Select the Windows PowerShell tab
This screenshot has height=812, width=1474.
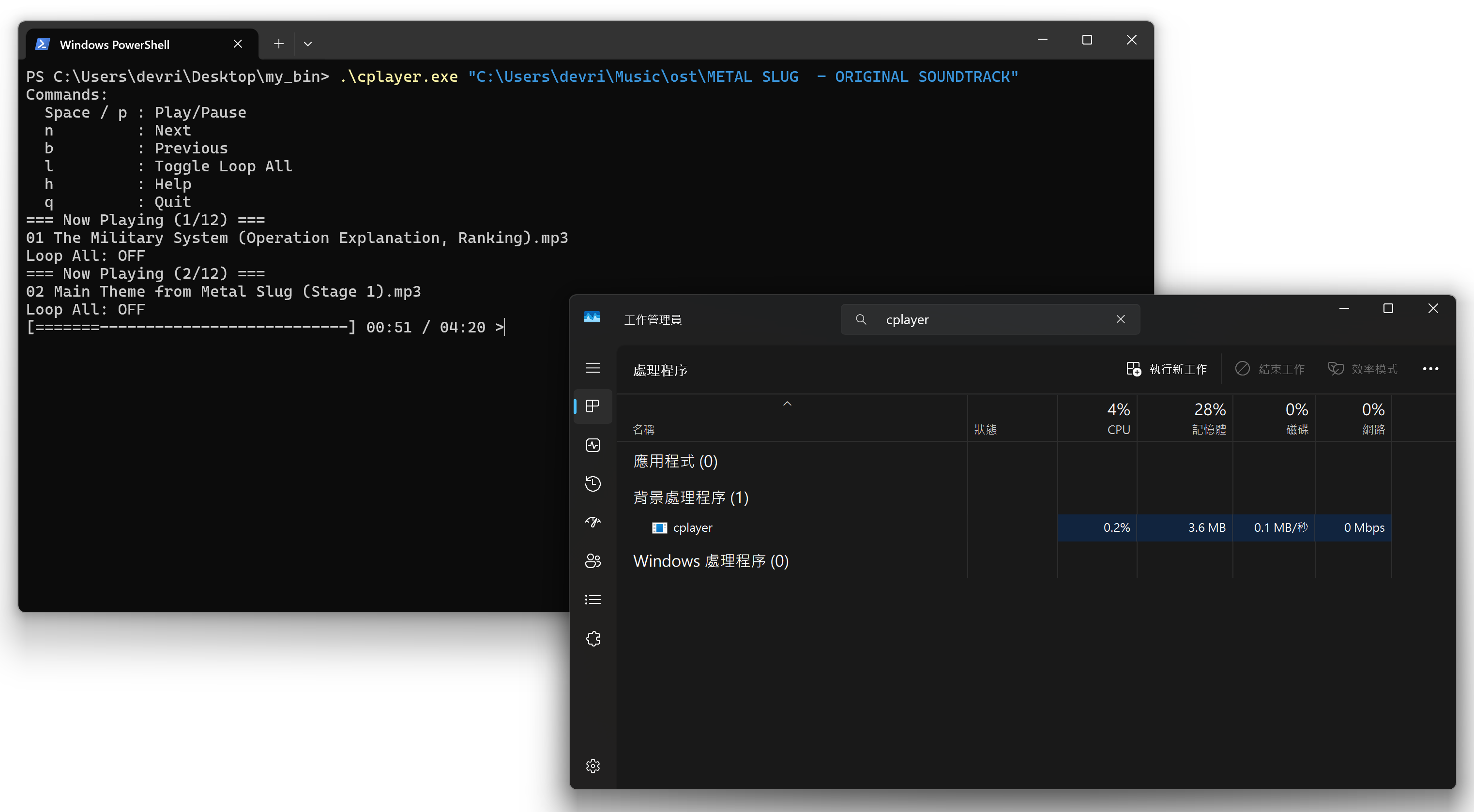[114, 45]
